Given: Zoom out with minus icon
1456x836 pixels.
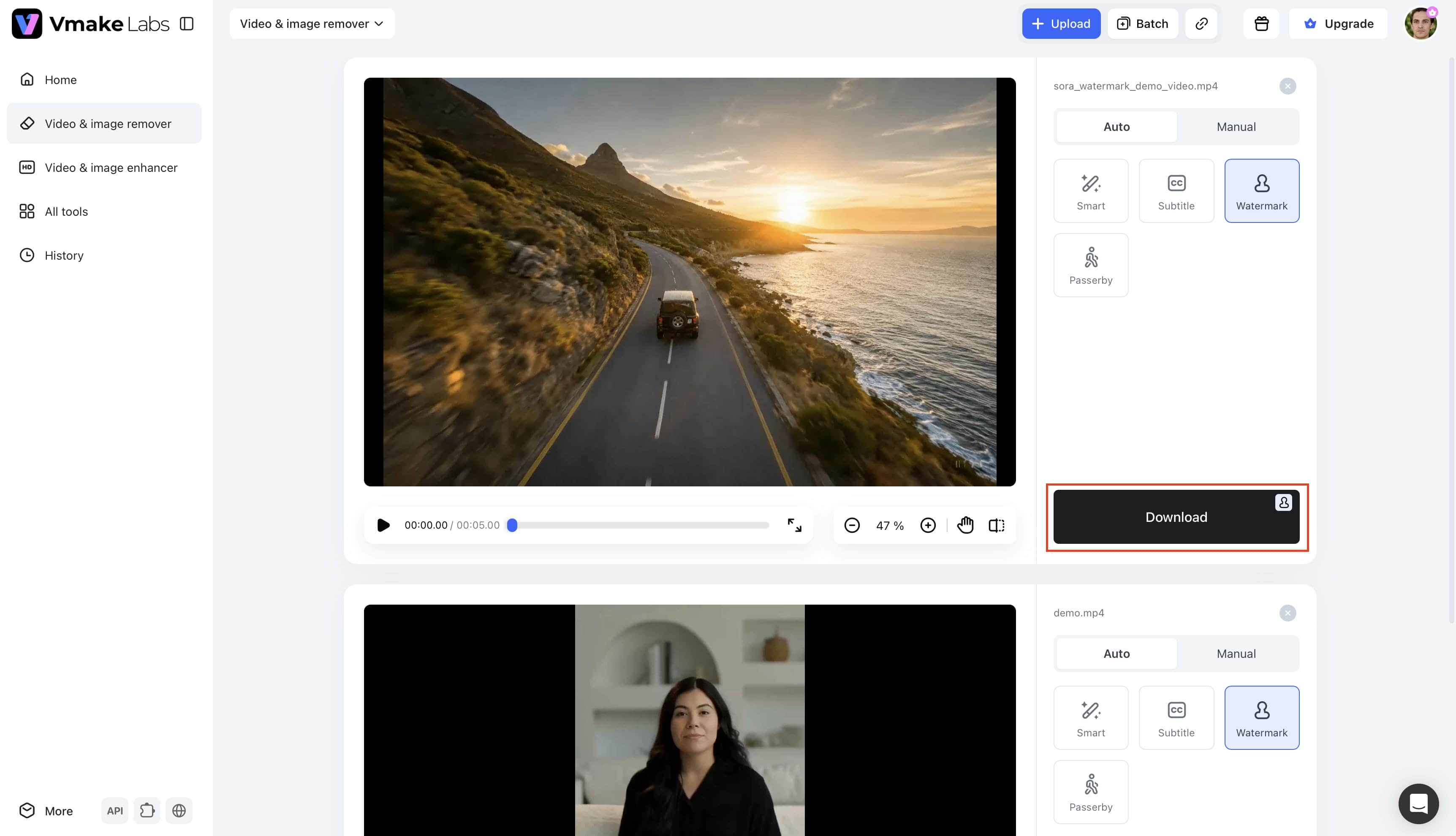Looking at the screenshot, I should click(852, 525).
